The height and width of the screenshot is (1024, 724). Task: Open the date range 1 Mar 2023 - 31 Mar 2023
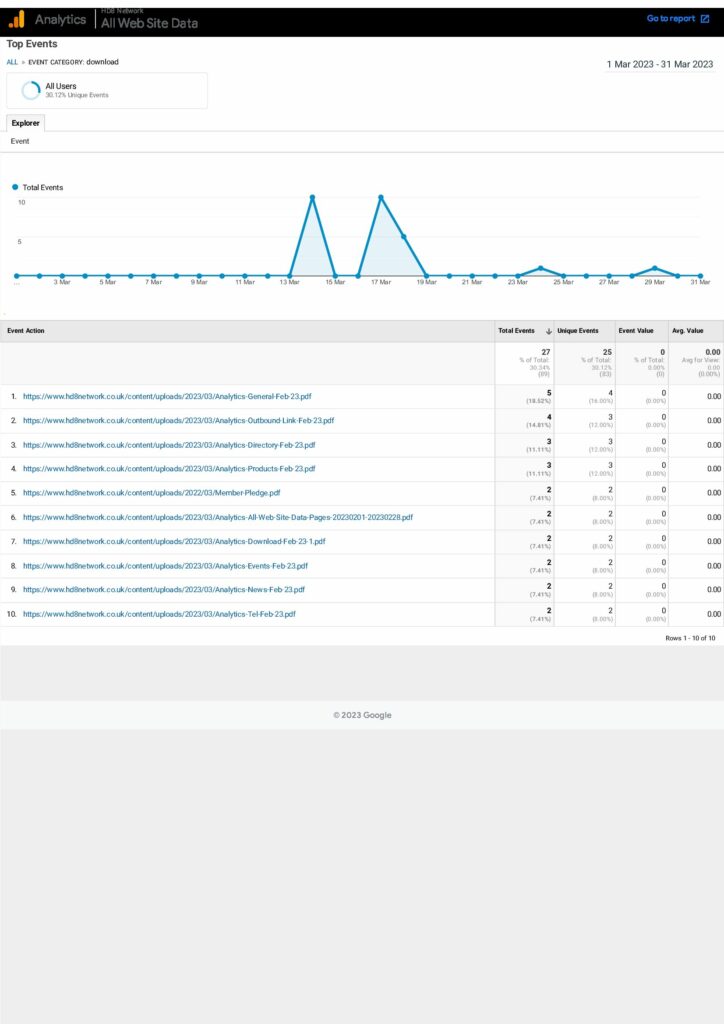(659, 64)
